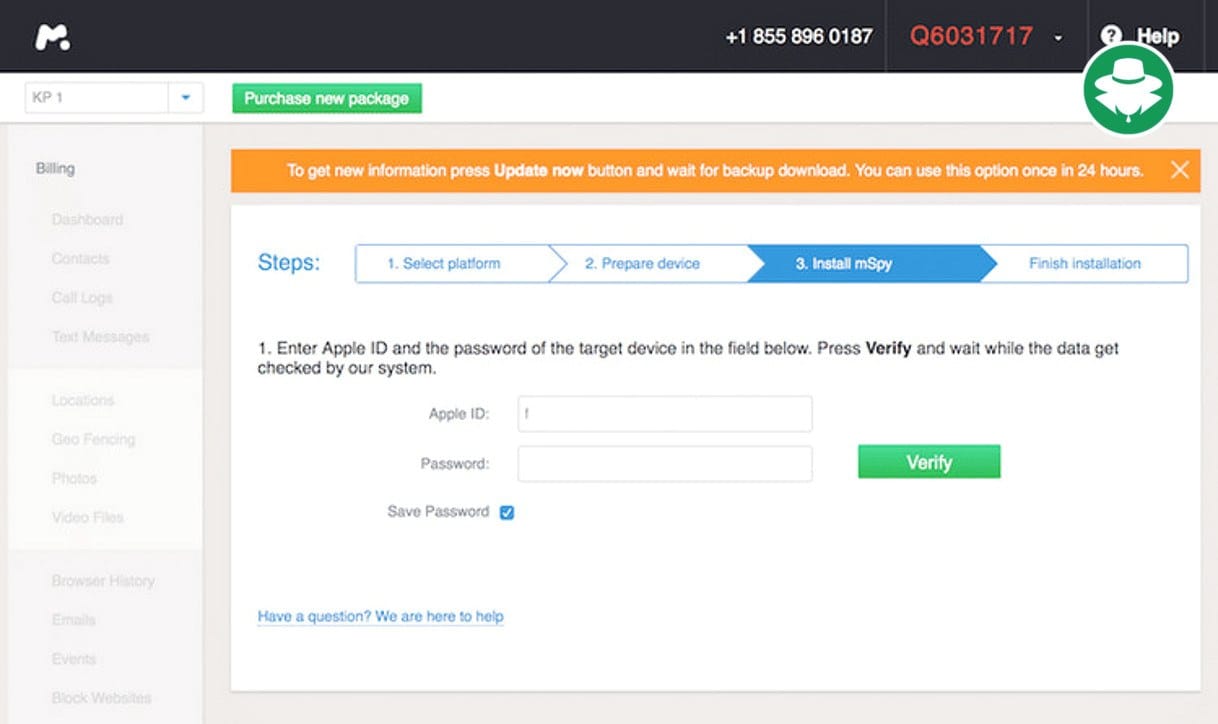Open "Have a question? We are here to help" link

380,616
